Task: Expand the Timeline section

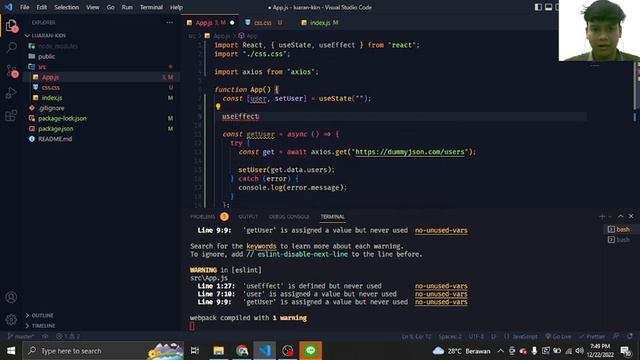Action: pyautogui.click(x=101, y=326)
